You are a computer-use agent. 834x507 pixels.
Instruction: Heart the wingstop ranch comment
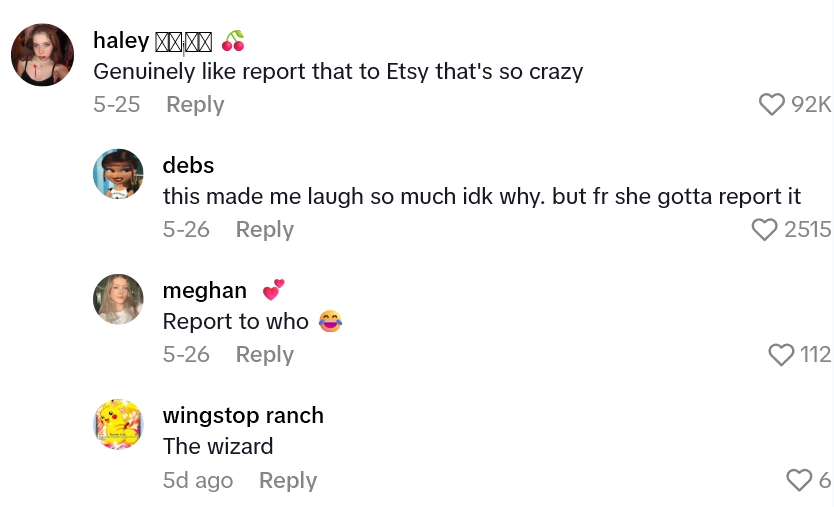click(799, 480)
